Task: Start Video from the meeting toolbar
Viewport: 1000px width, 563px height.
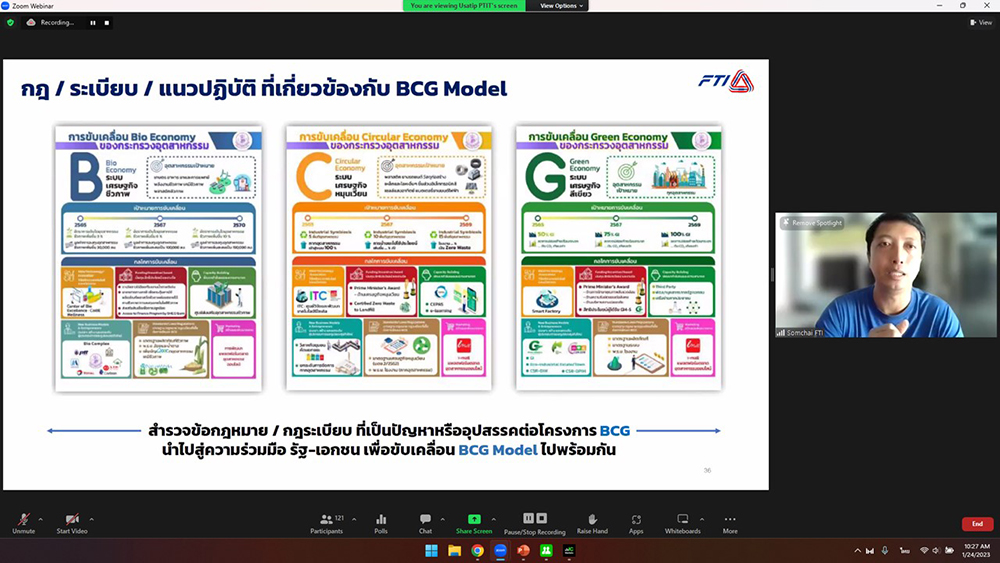Action: [x=72, y=521]
